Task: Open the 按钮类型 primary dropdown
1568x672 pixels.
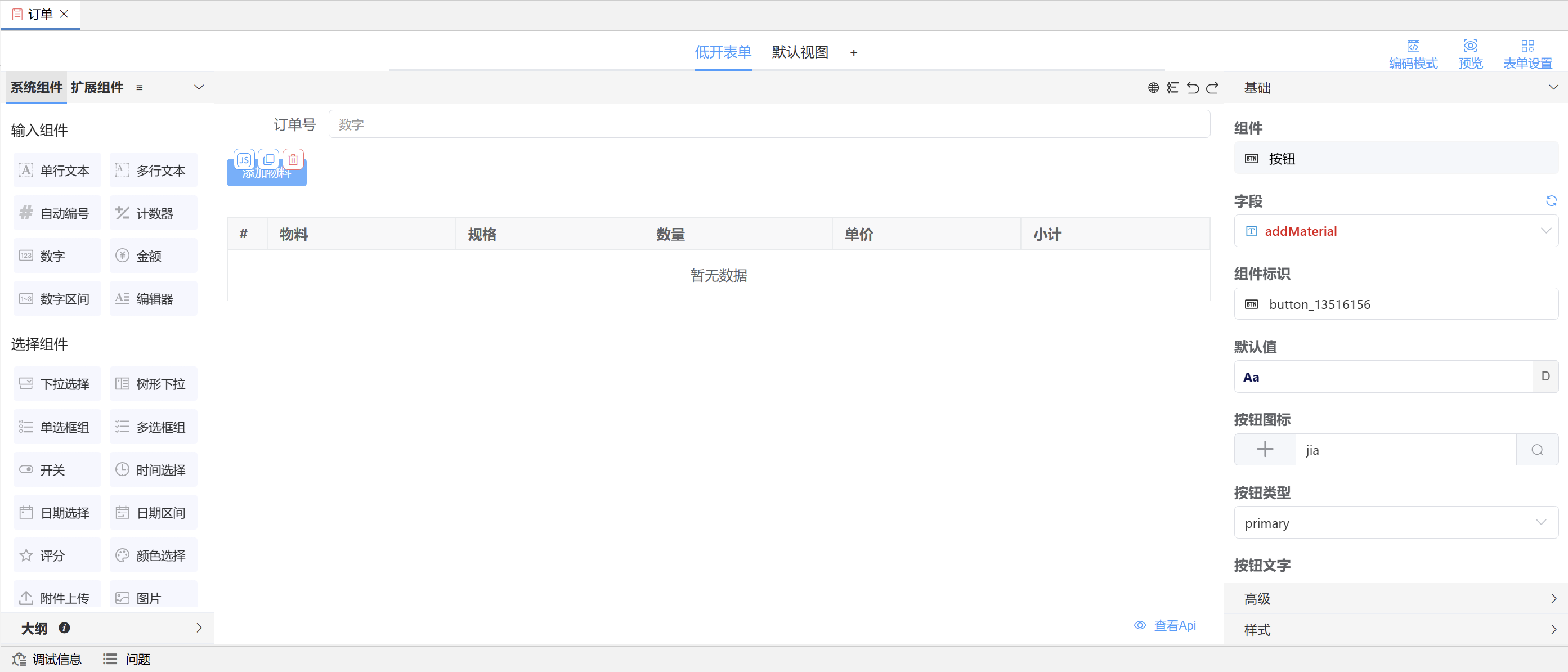Action: pyautogui.click(x=1396, y=523)
